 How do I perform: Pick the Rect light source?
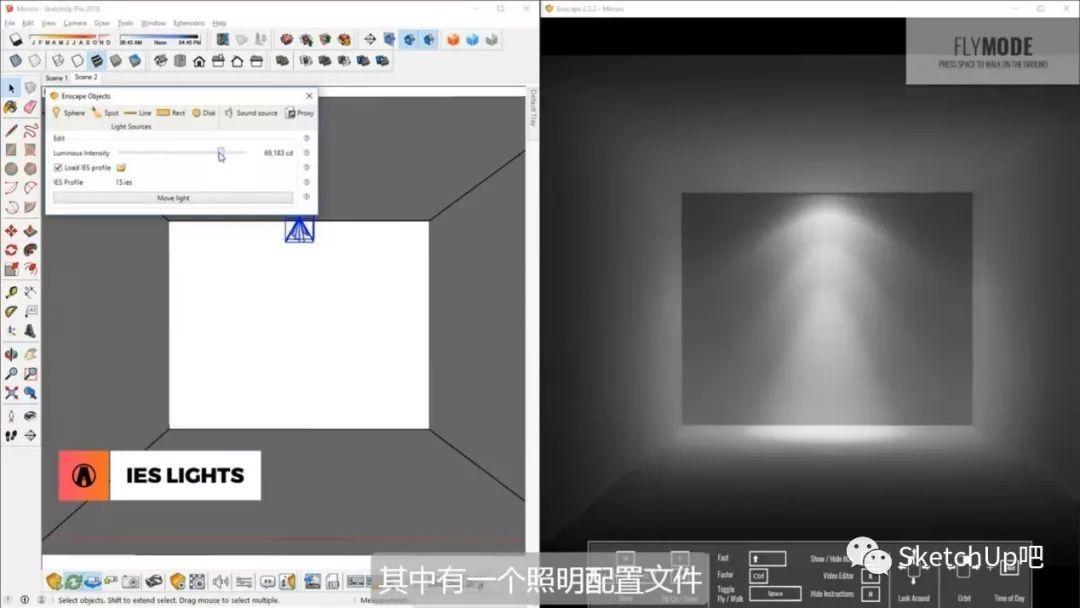(171, 113)
